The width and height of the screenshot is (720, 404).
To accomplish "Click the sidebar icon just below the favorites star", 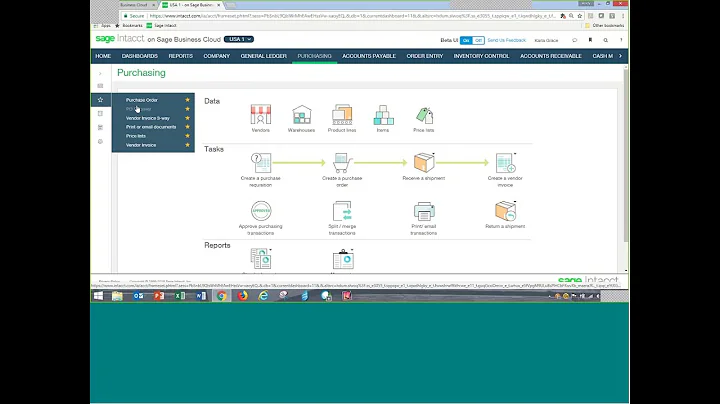I will pyautogui.click(x=101, y=113).
